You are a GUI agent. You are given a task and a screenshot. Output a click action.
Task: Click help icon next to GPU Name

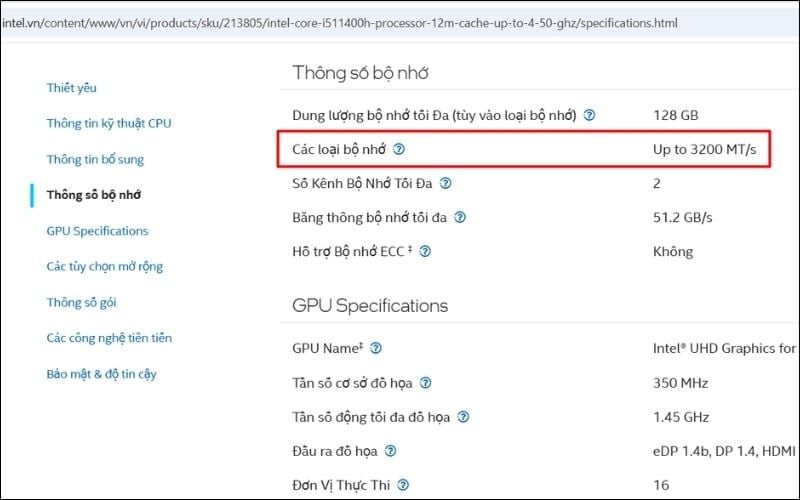[376, 348]
